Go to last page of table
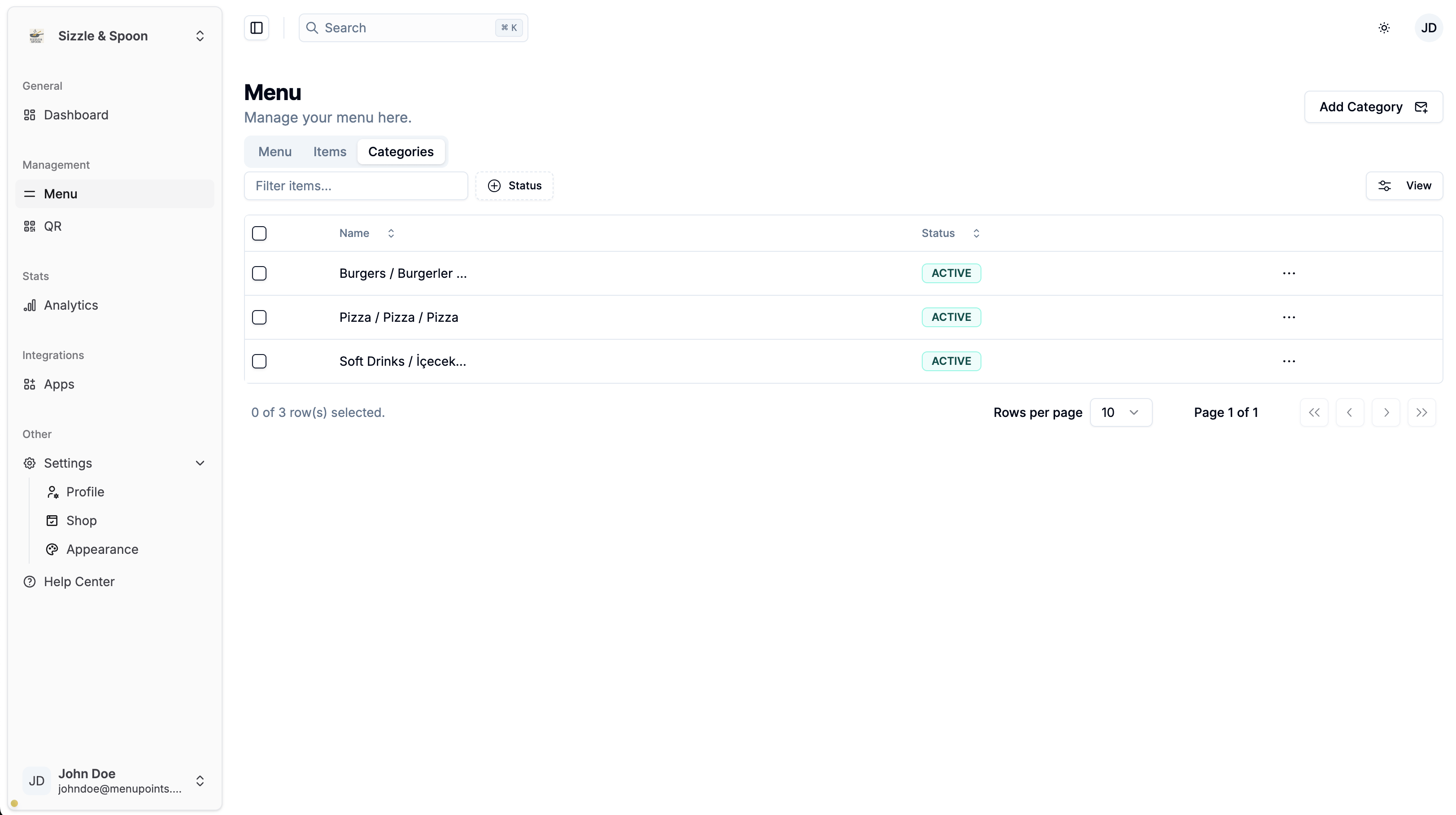 point(1421,412)
